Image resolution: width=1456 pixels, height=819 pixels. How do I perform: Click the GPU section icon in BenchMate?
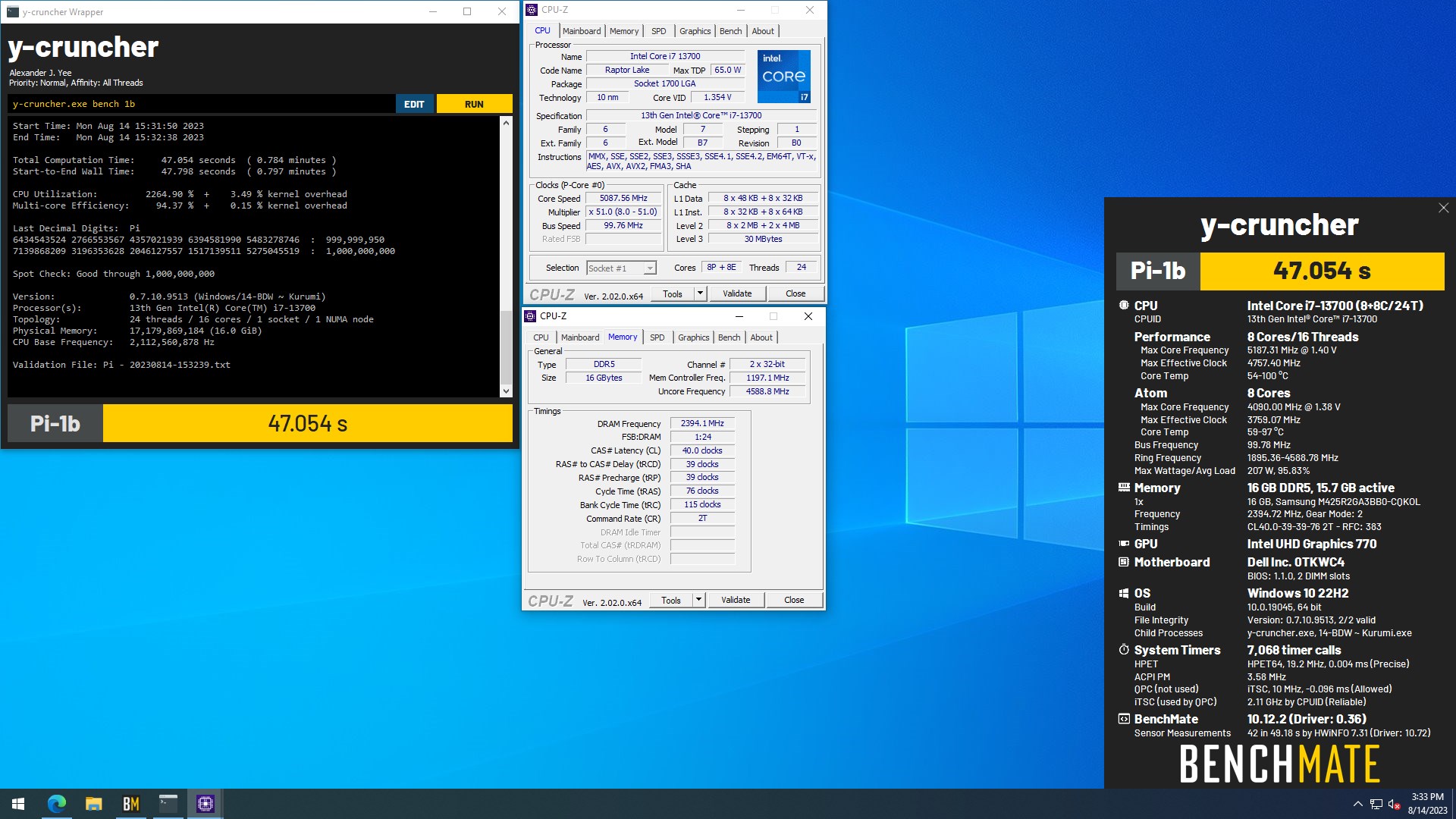[1124, 544]
